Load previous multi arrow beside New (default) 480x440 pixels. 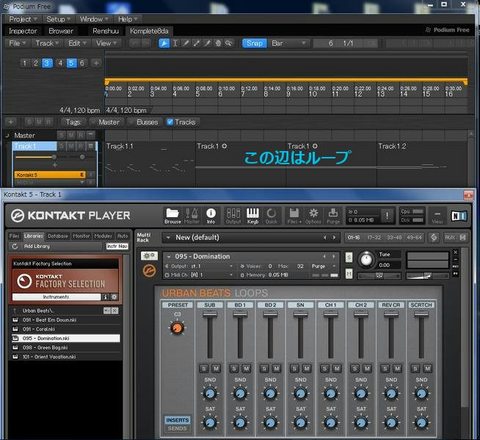(325, 237)
